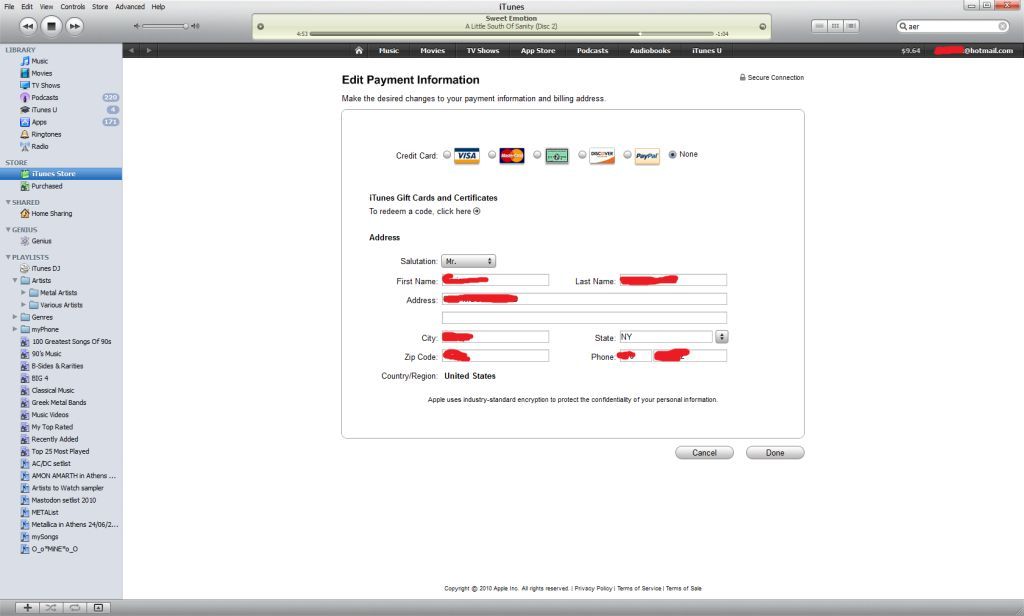Viewport: 1024px width, 616px height.
Task: Switch to the Podcasts store tab
Action: click(x=592, y=50)
